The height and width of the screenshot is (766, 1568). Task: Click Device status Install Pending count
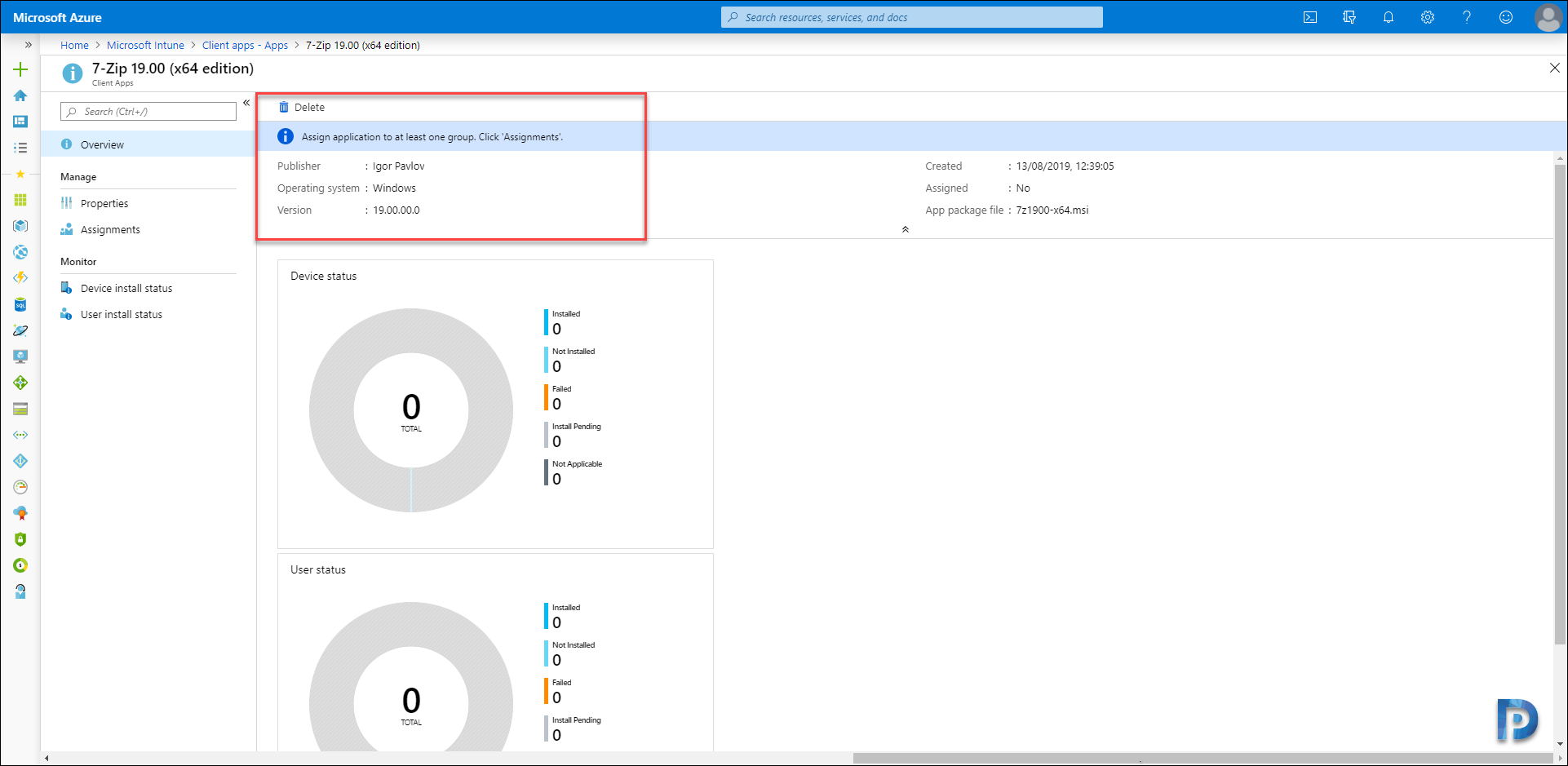pos(556,441)
